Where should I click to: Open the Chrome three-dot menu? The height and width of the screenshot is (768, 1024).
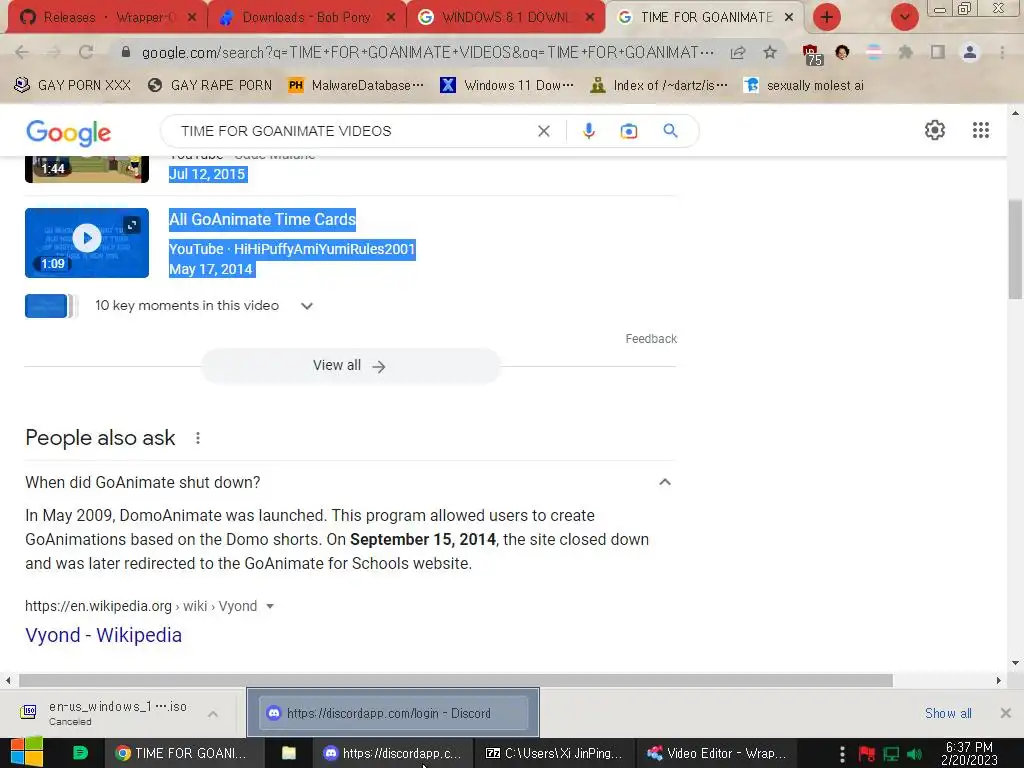(1002, 52)
